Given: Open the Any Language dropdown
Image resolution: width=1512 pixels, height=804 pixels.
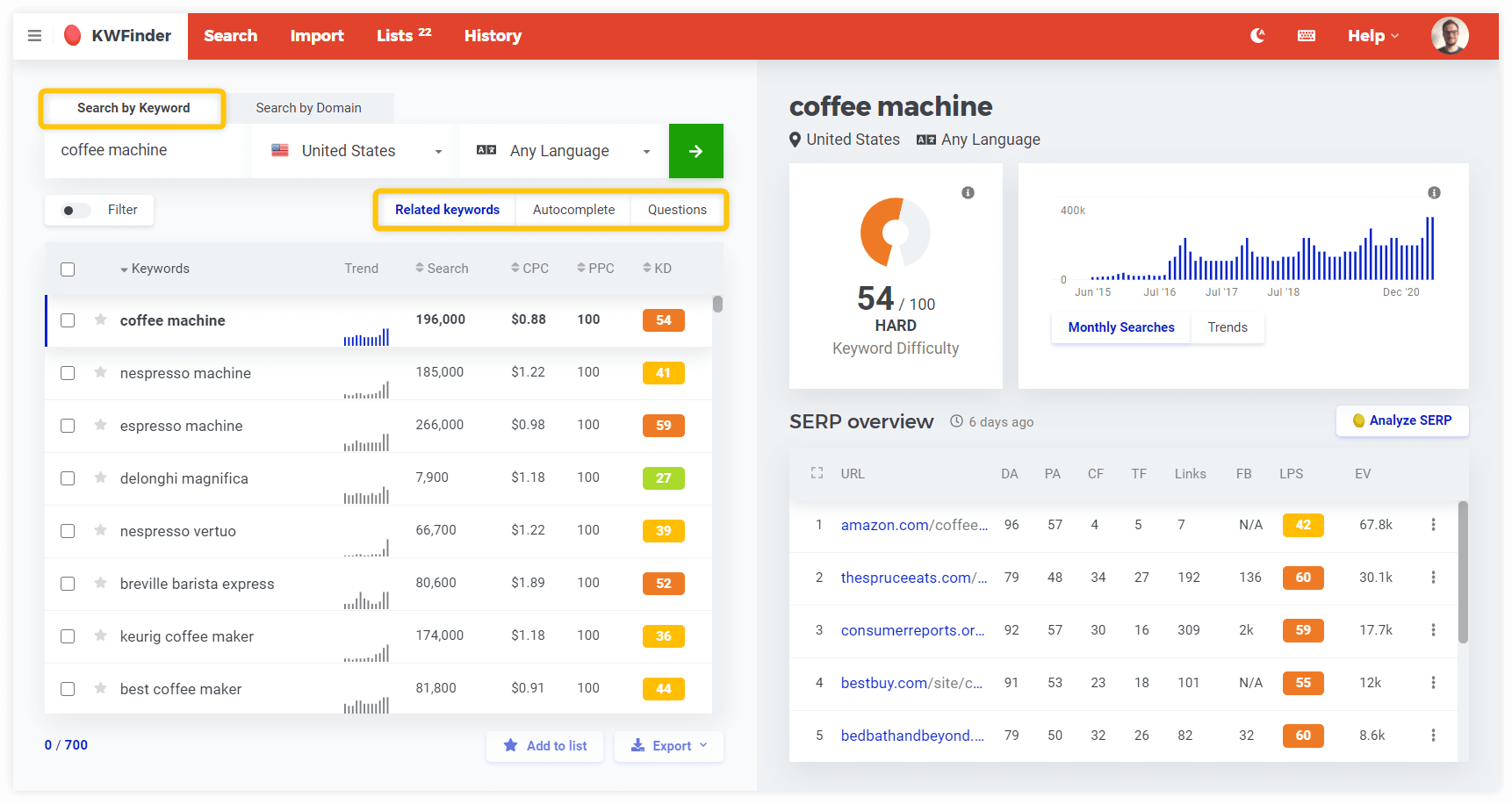Looking at the screenshot, I should click(x=563, y=151).
